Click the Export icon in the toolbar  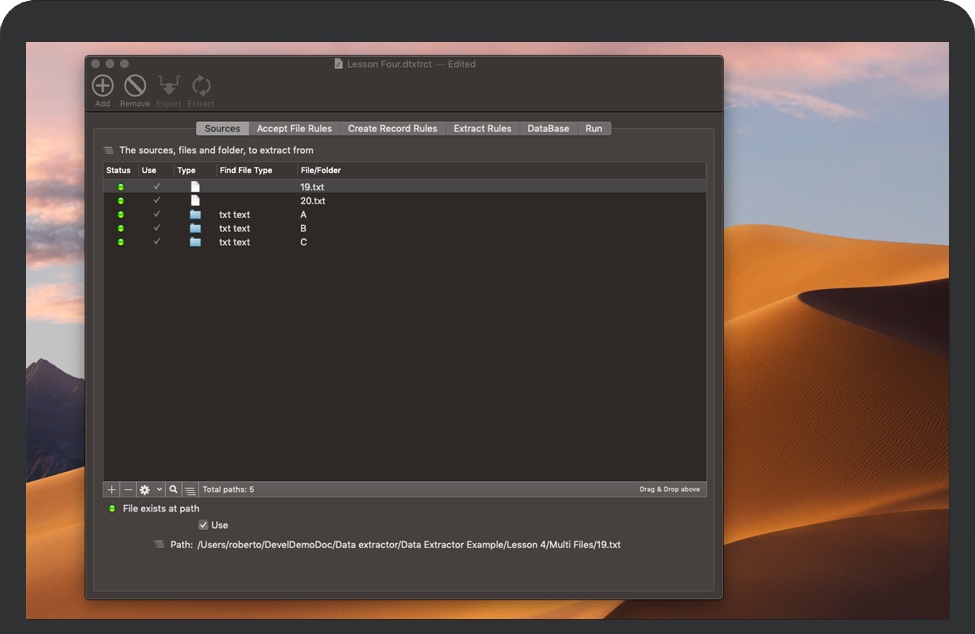[x=168, y=84]
